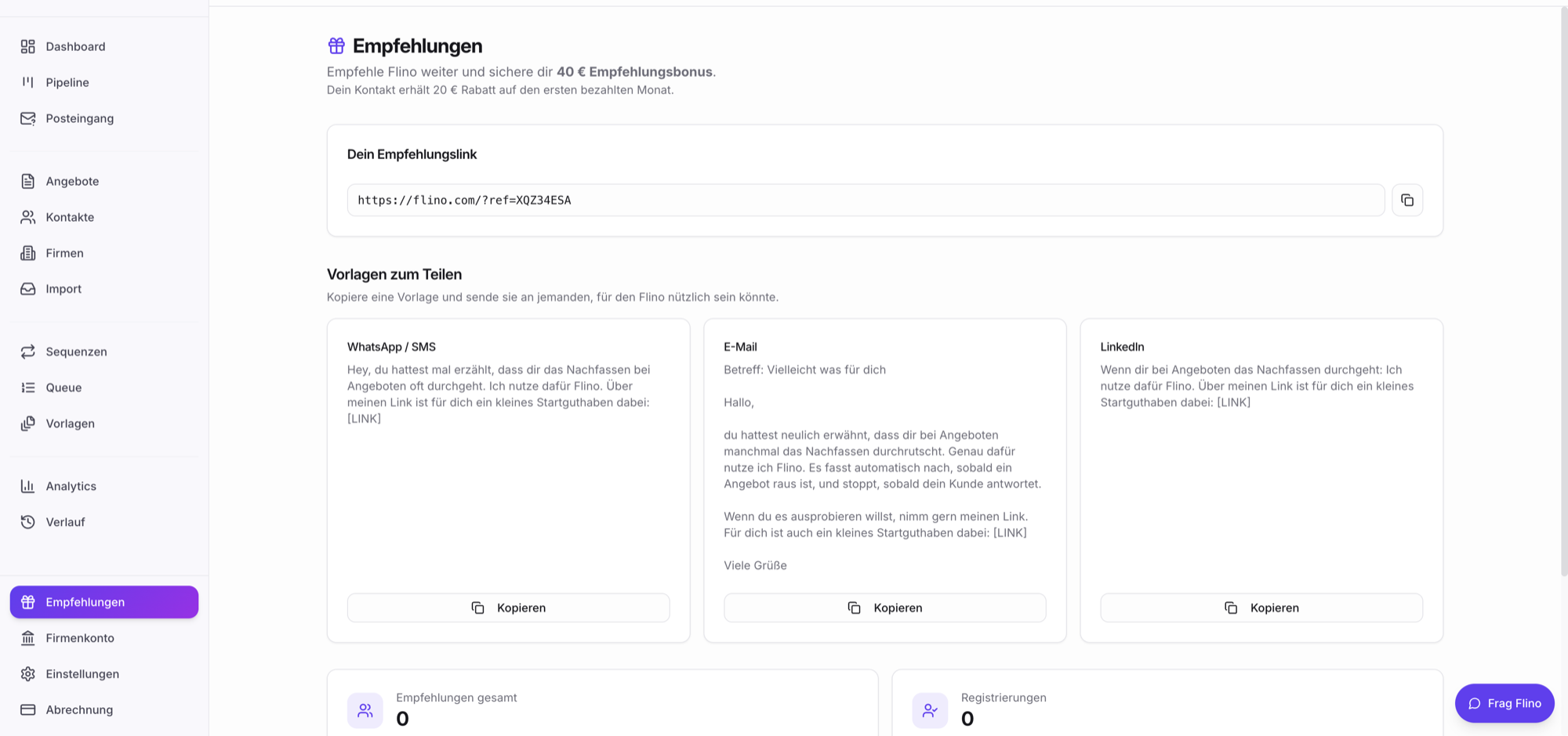The height and width of the screenshot is (736, 1568).
Task: Copy the E-Mail template
Action: tap(884, 607)
